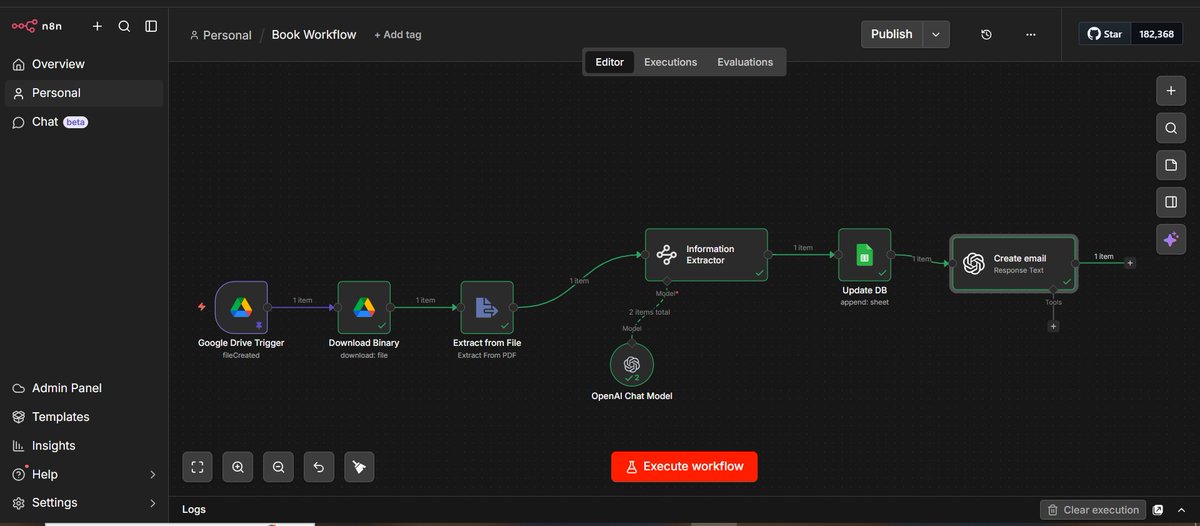
Task: Reset canvas zoom
Action: (x=319, y=466)
